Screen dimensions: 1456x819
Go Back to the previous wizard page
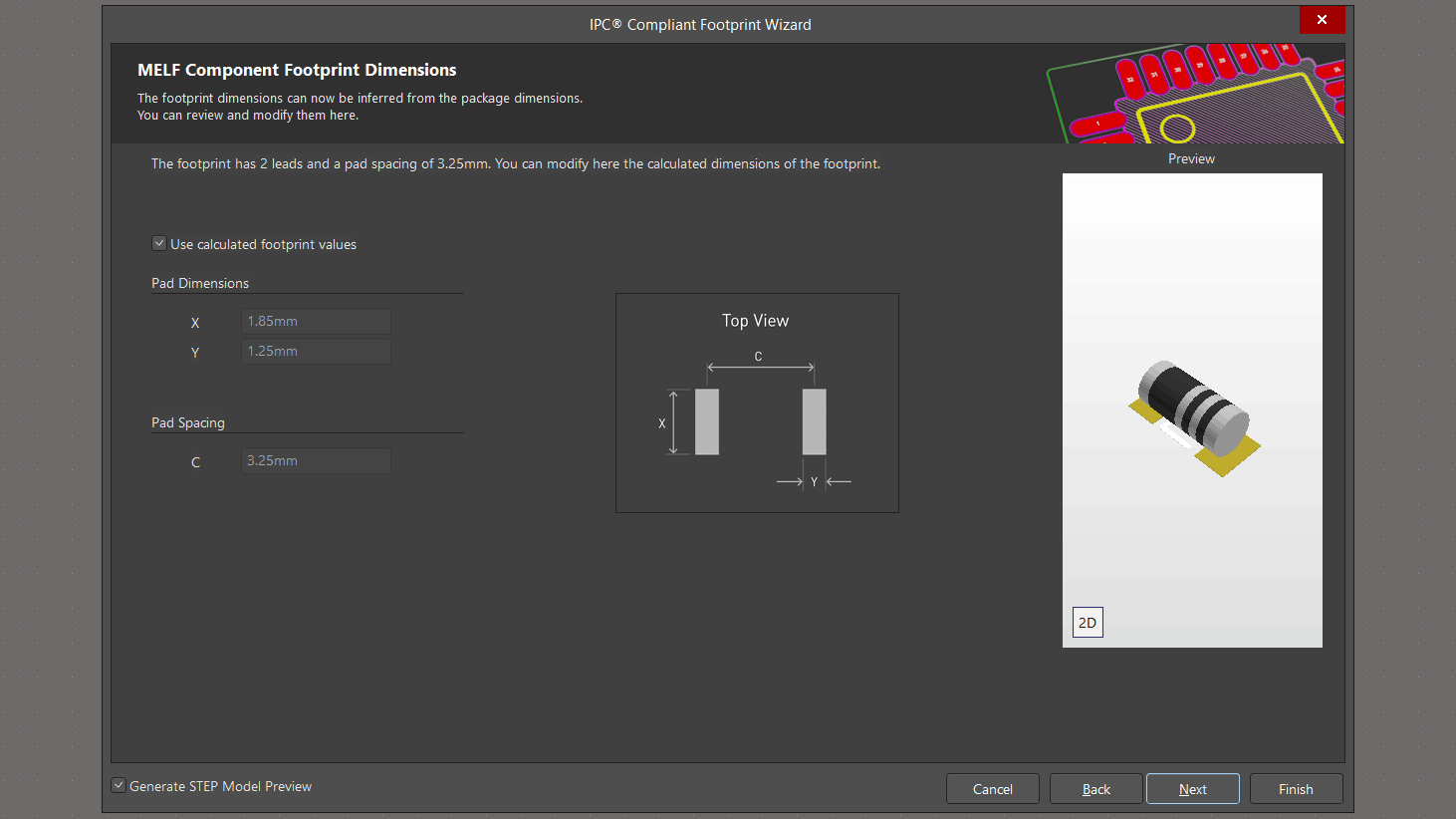click(x=1095, y=789)
